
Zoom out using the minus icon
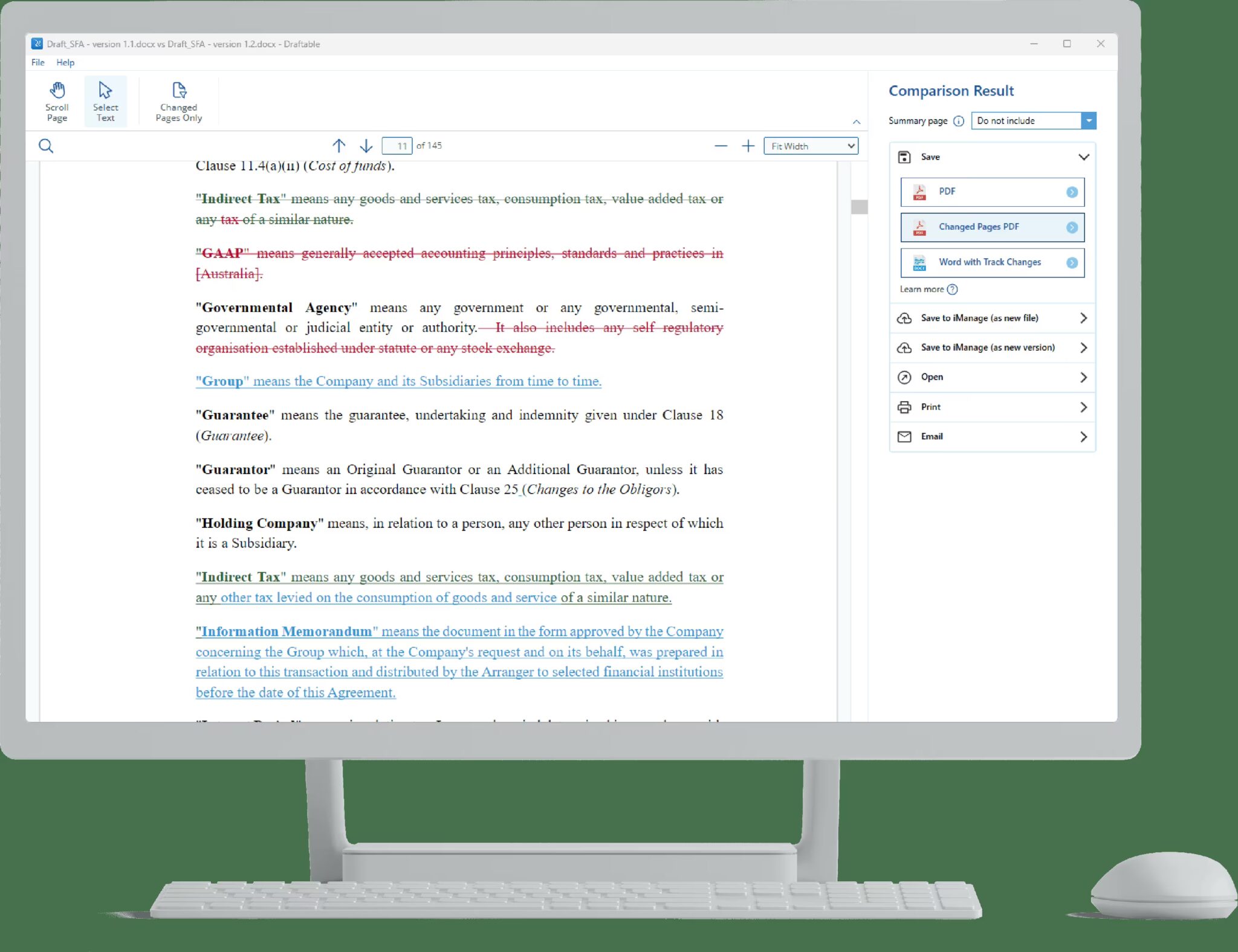tap(720, 146)
